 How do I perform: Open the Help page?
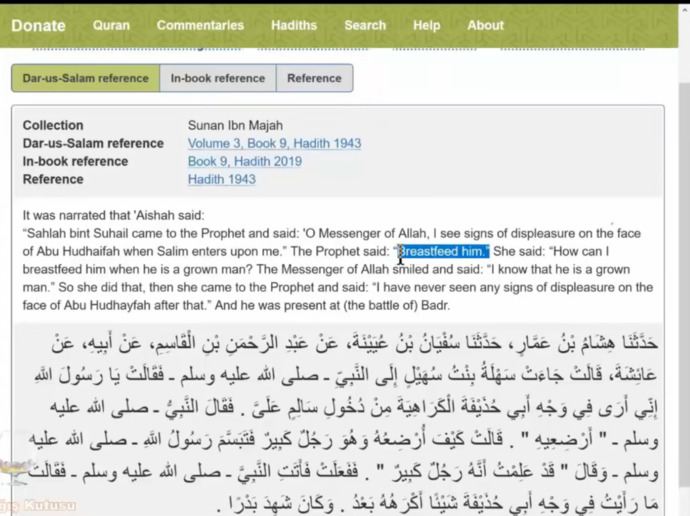point(426,26)
